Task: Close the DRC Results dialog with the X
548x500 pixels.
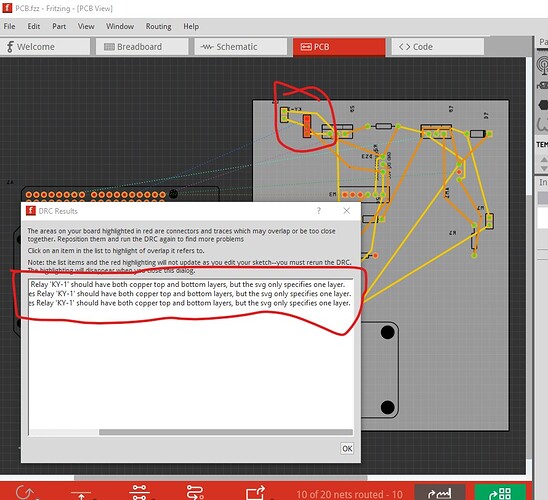Action: pyautogui.click(x=346, y=211)
